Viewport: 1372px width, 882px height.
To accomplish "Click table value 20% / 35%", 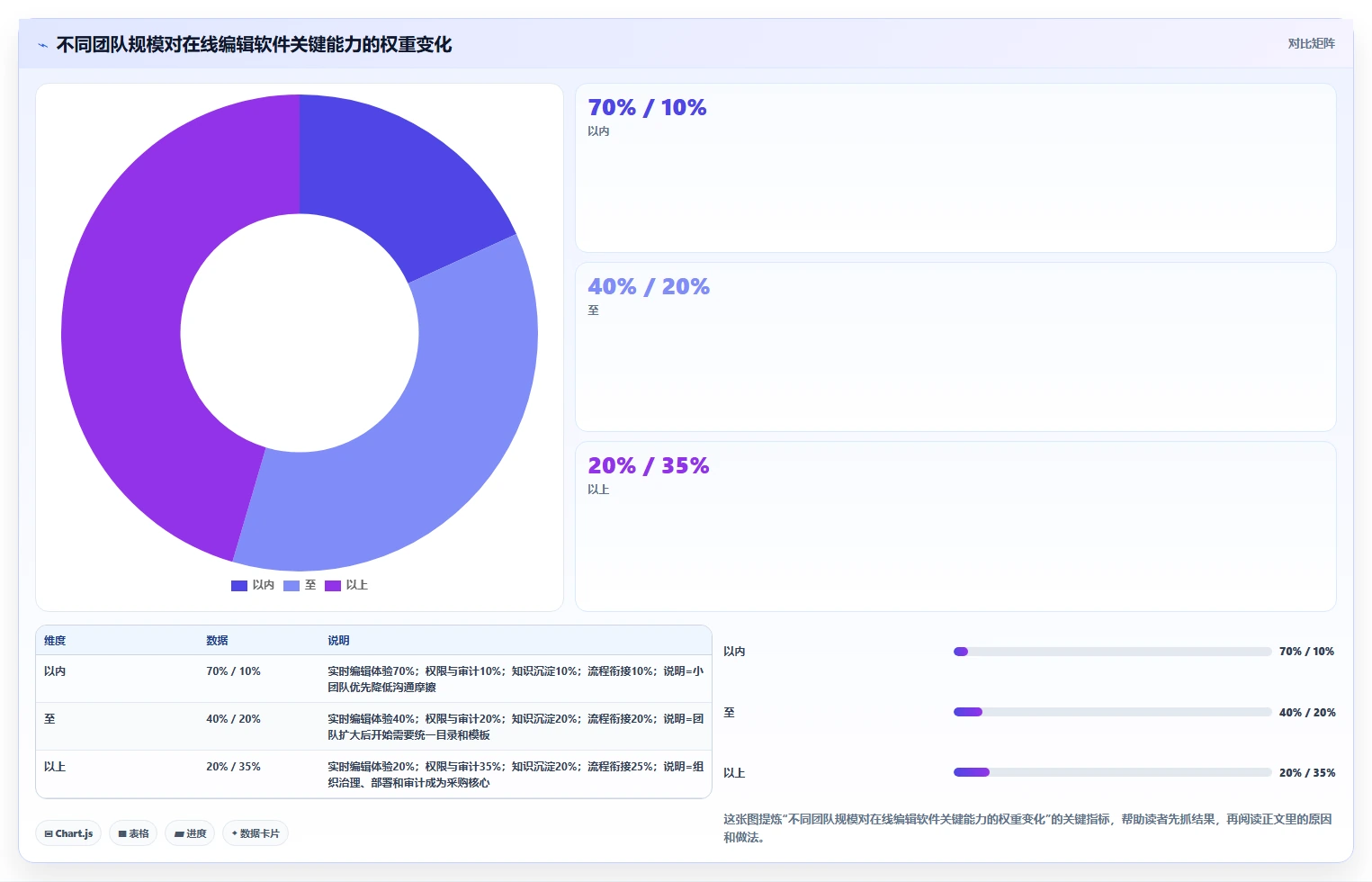I will 233,767.
